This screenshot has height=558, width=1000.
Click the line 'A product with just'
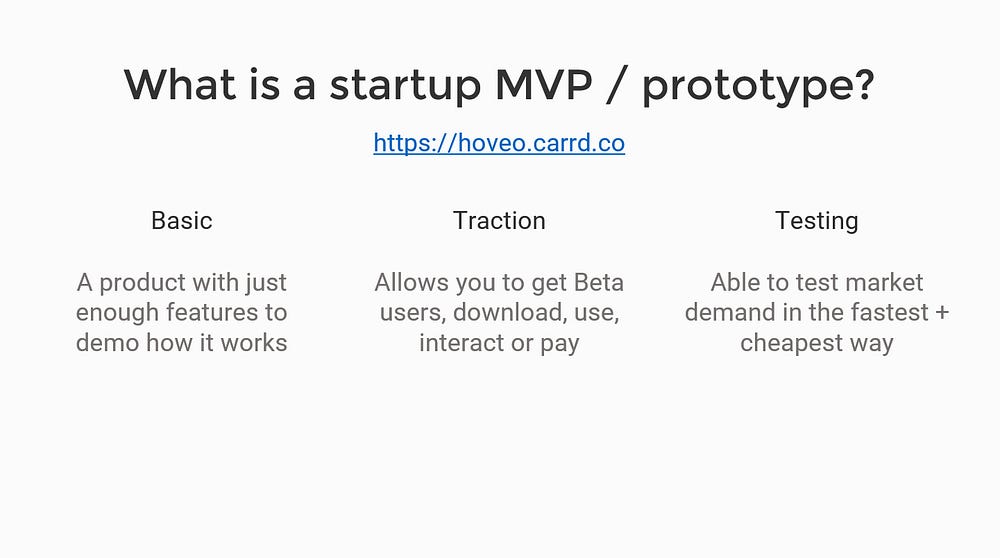(x=182, y=283)
